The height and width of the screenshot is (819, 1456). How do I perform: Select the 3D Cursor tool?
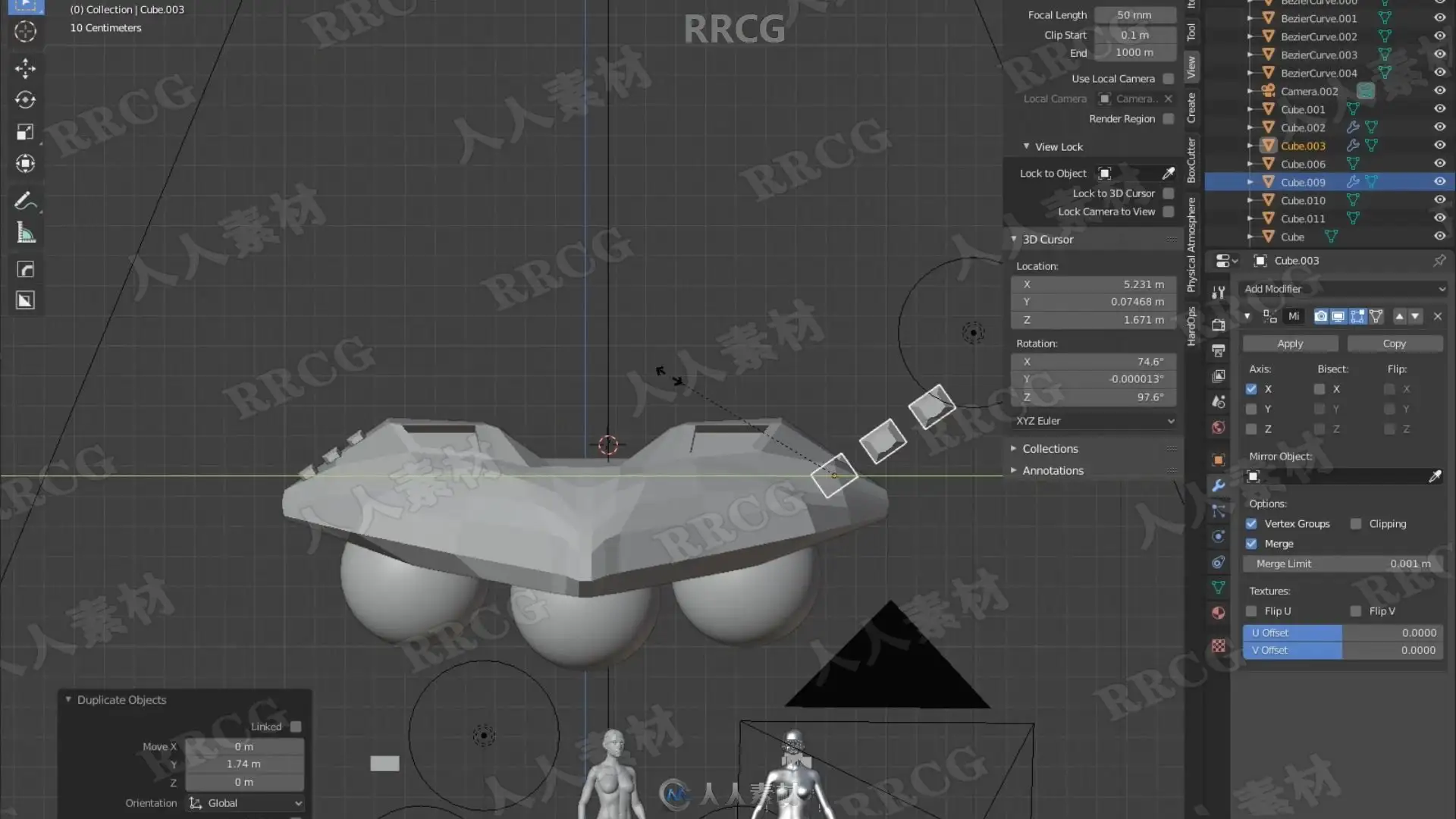25,32
